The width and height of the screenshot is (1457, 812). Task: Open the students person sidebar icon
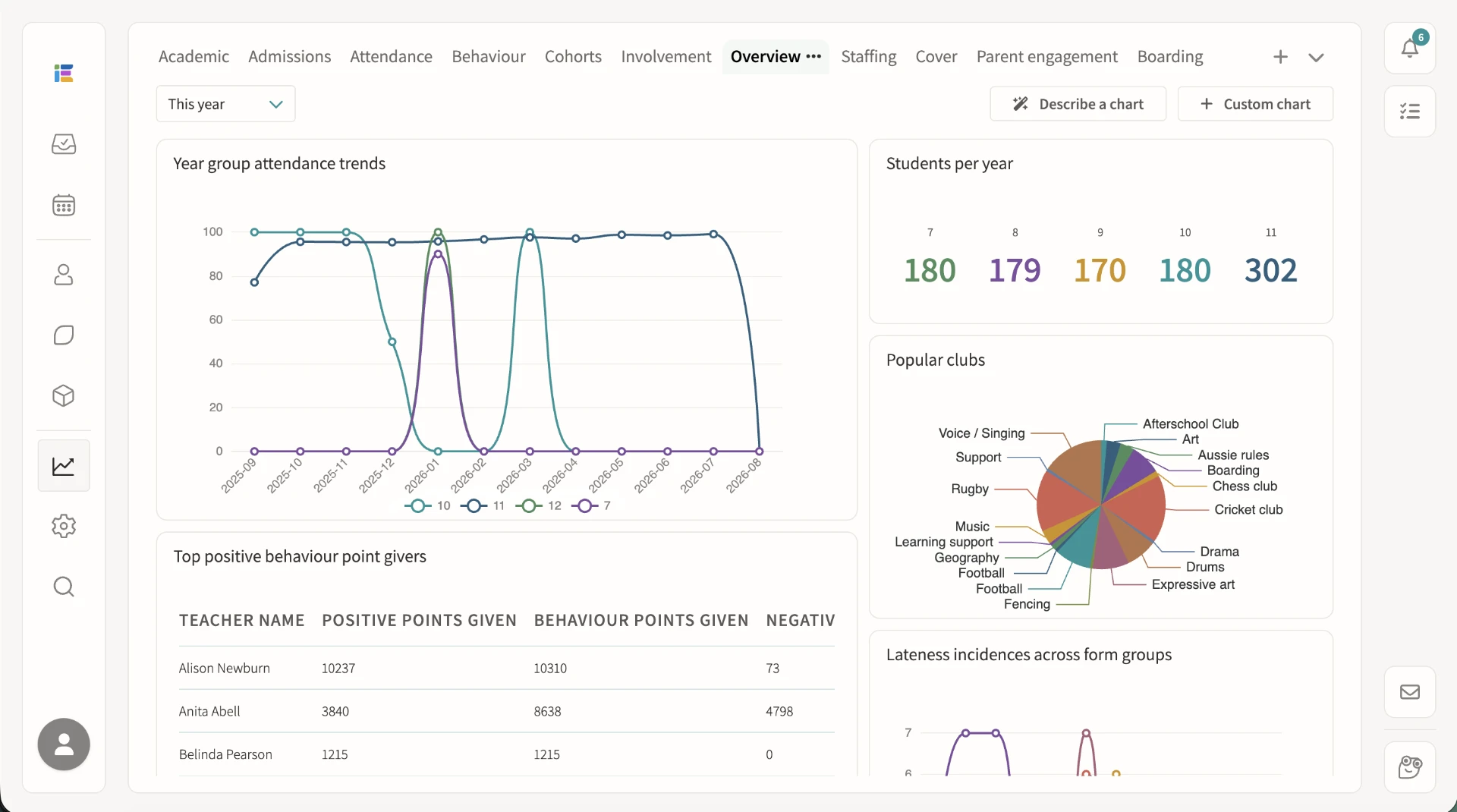click(x=64, y=274)
